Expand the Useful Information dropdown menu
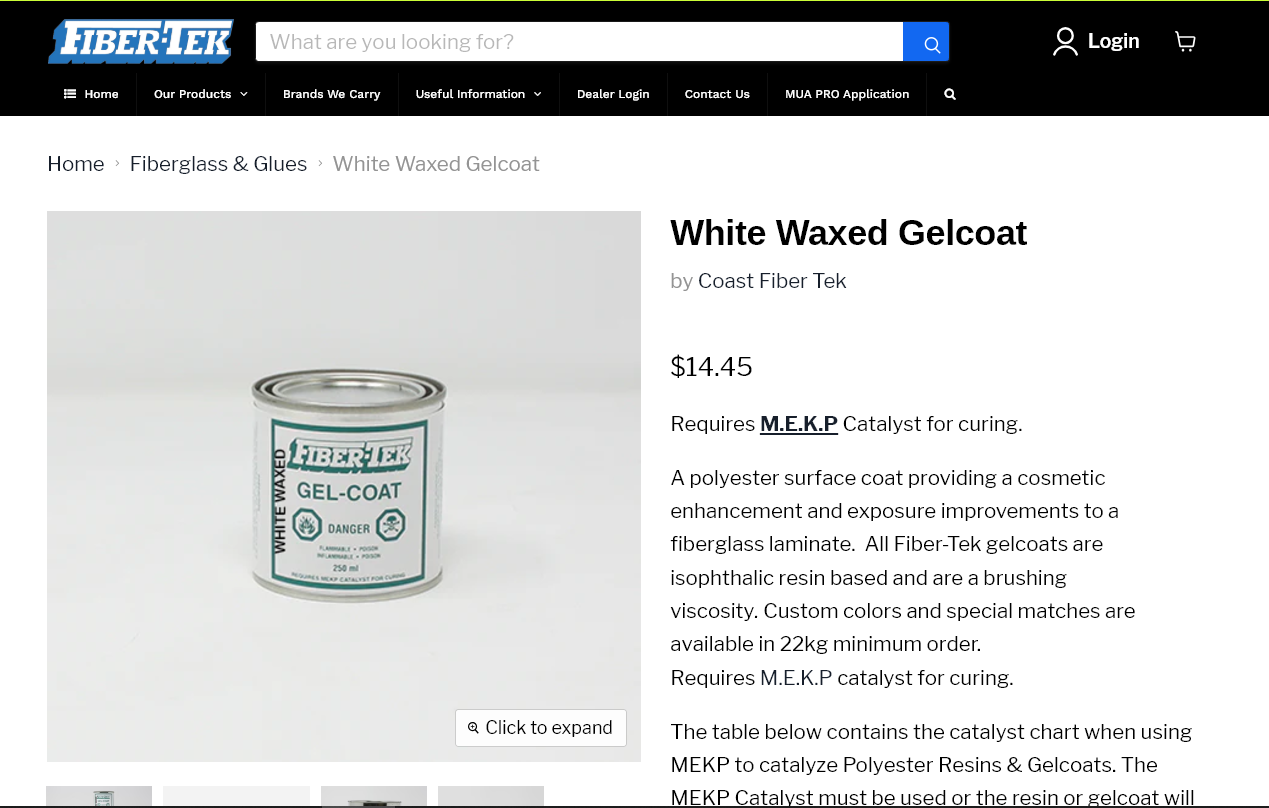This screenshot has width=1269, height=808. [478, 94]
